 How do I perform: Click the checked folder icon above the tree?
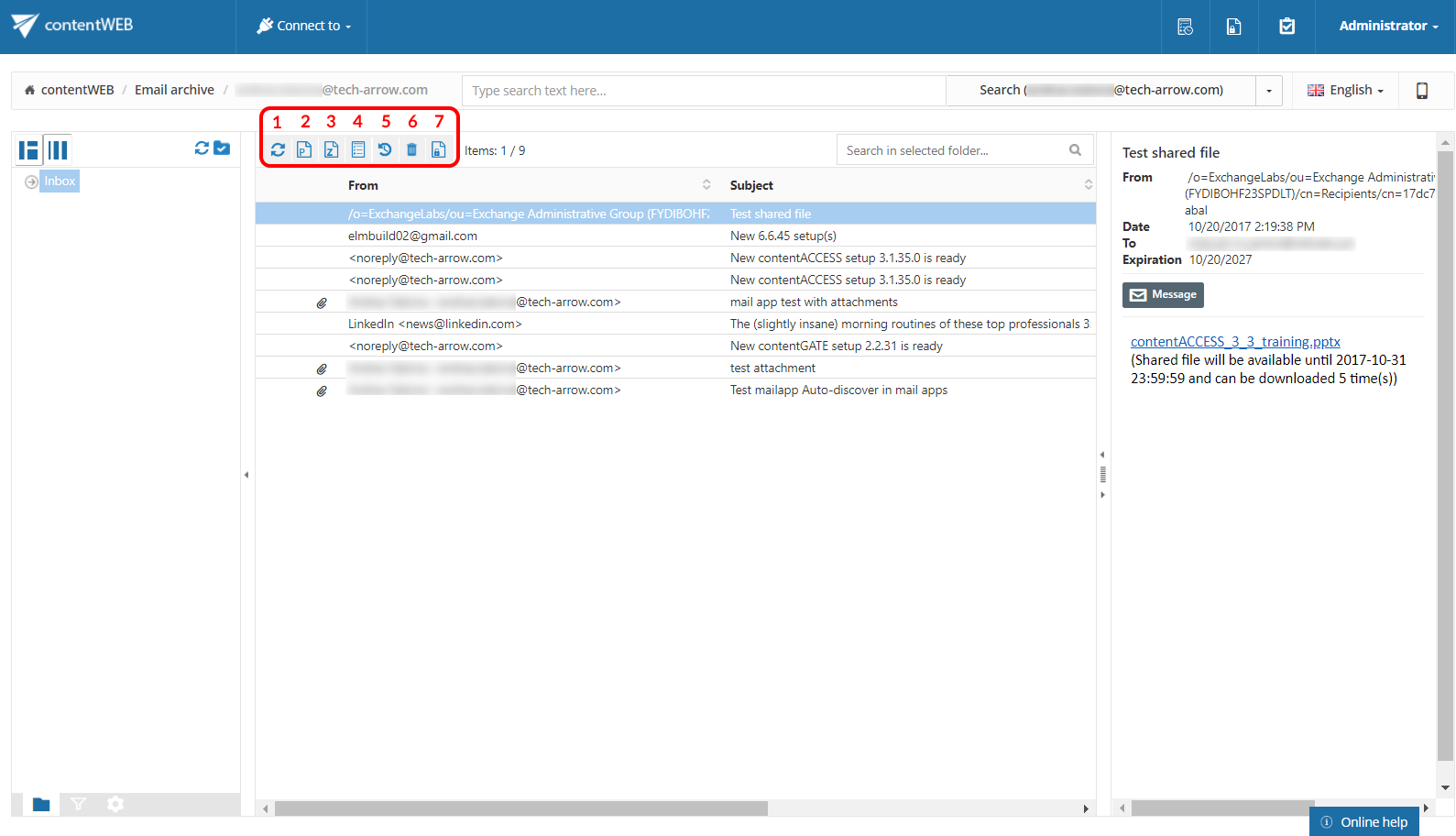coord(222,148)
